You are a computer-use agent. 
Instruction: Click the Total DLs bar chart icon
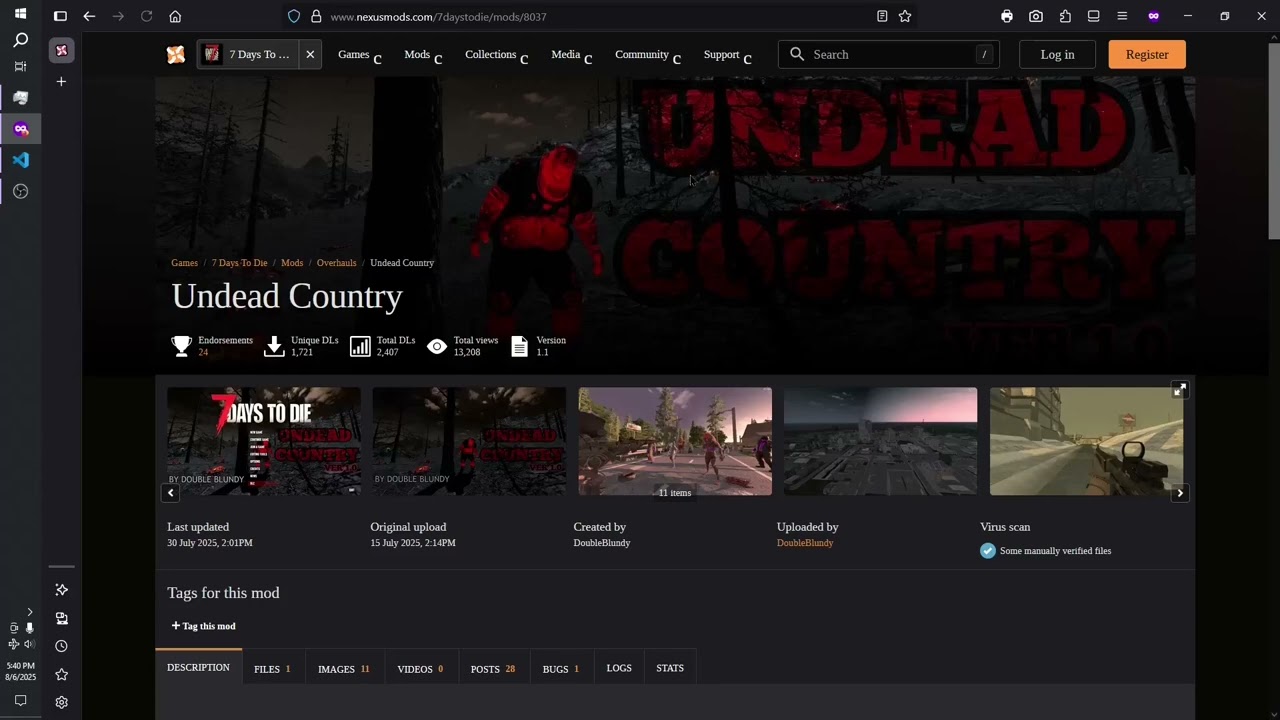click(360, 346)
